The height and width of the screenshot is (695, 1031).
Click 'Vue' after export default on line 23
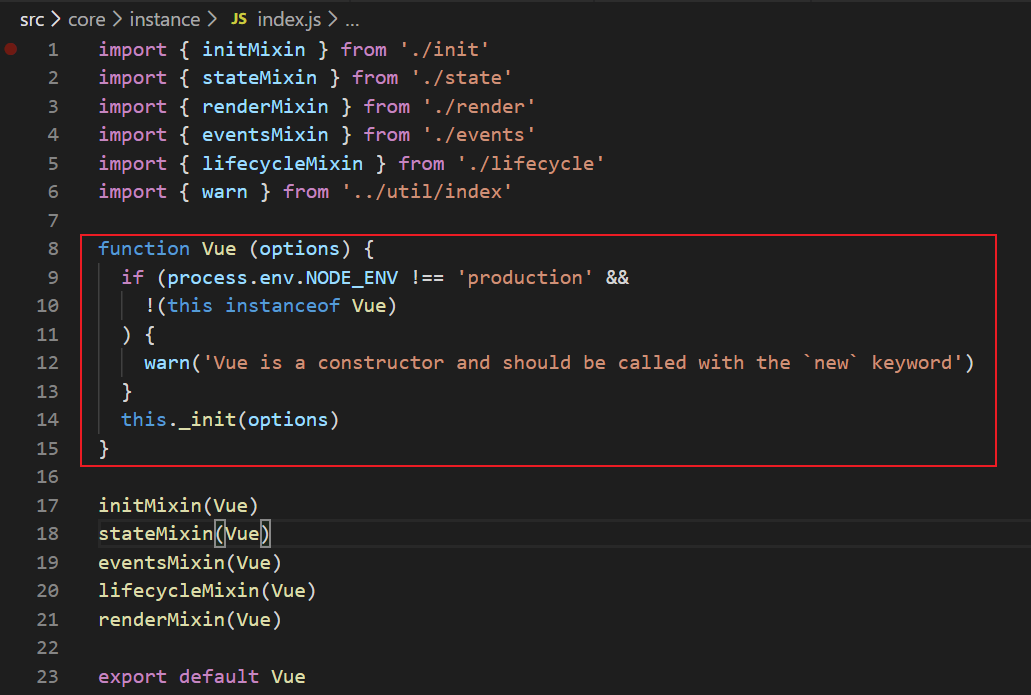pyautogui.click(x=289, y=677)
